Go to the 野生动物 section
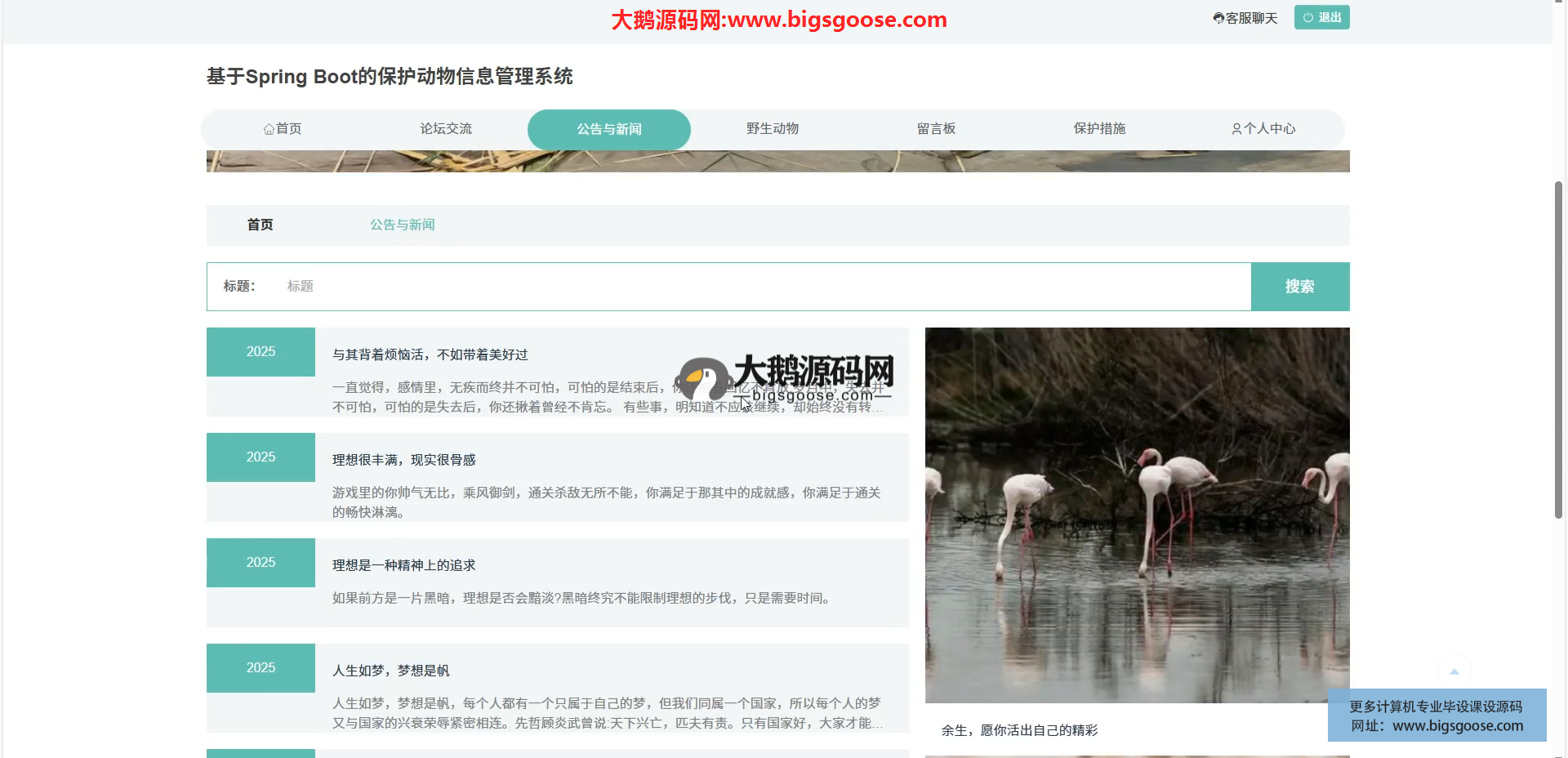 click(x=773, y=129)
